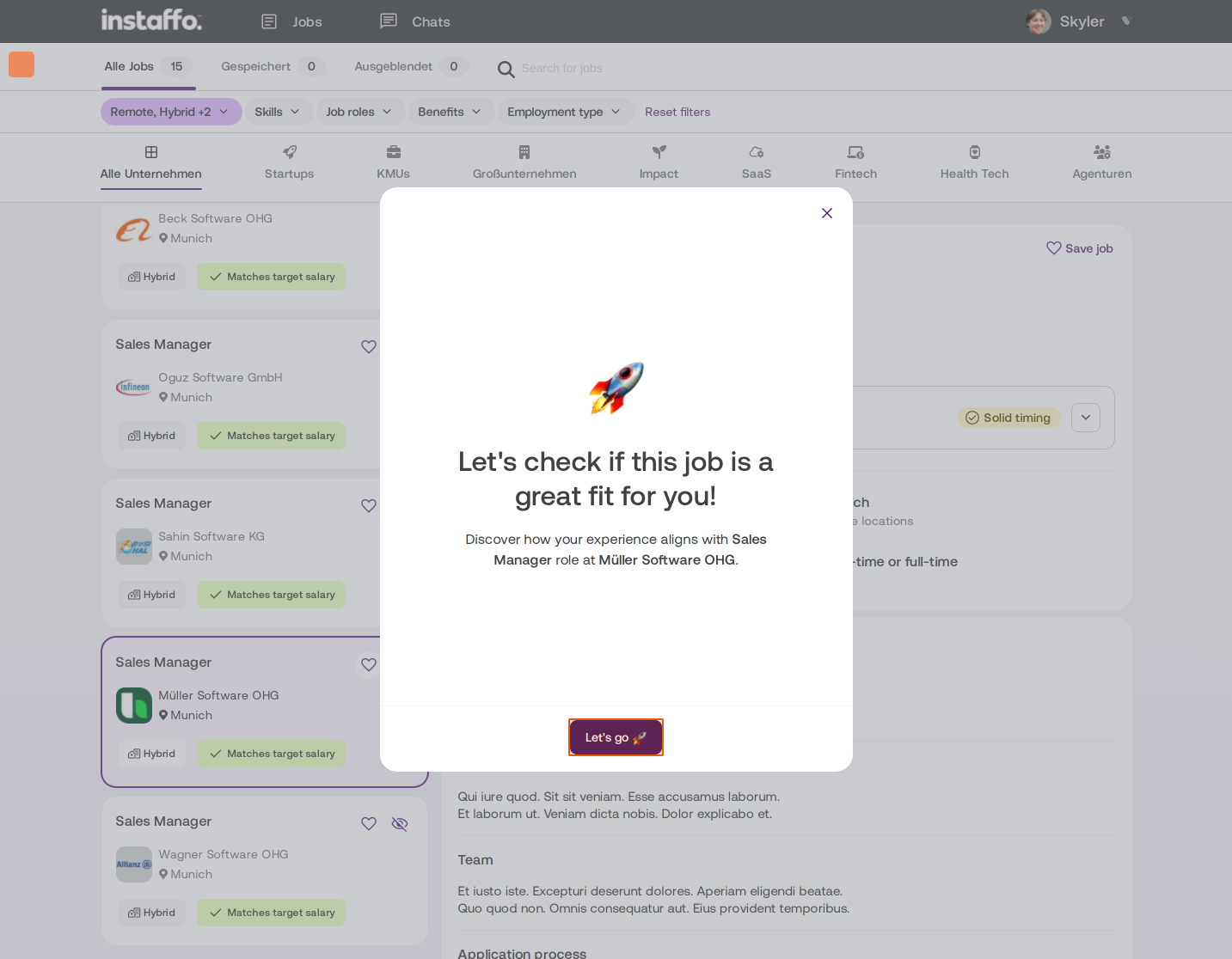Click Reset filters link

click(x=677, y=112)
